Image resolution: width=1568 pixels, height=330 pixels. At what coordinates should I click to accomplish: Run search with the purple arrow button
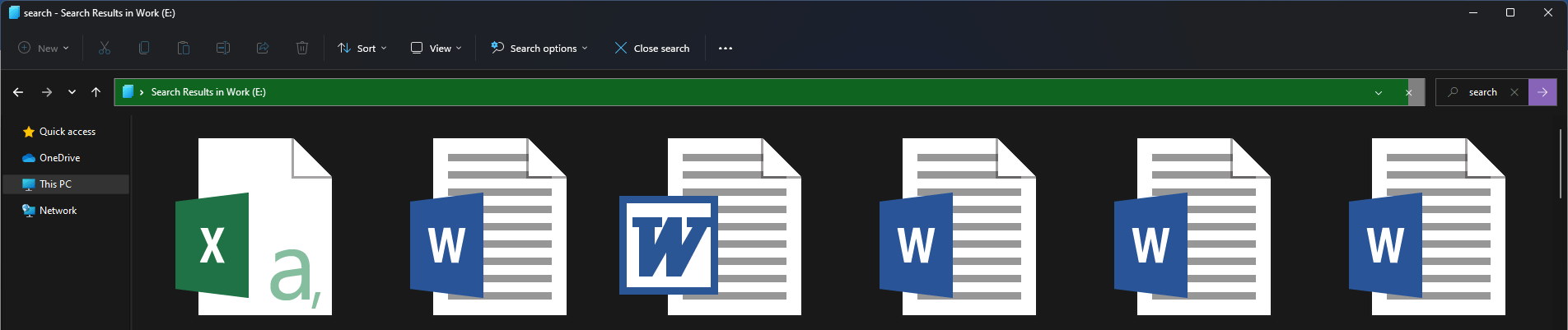[1542, 92]
